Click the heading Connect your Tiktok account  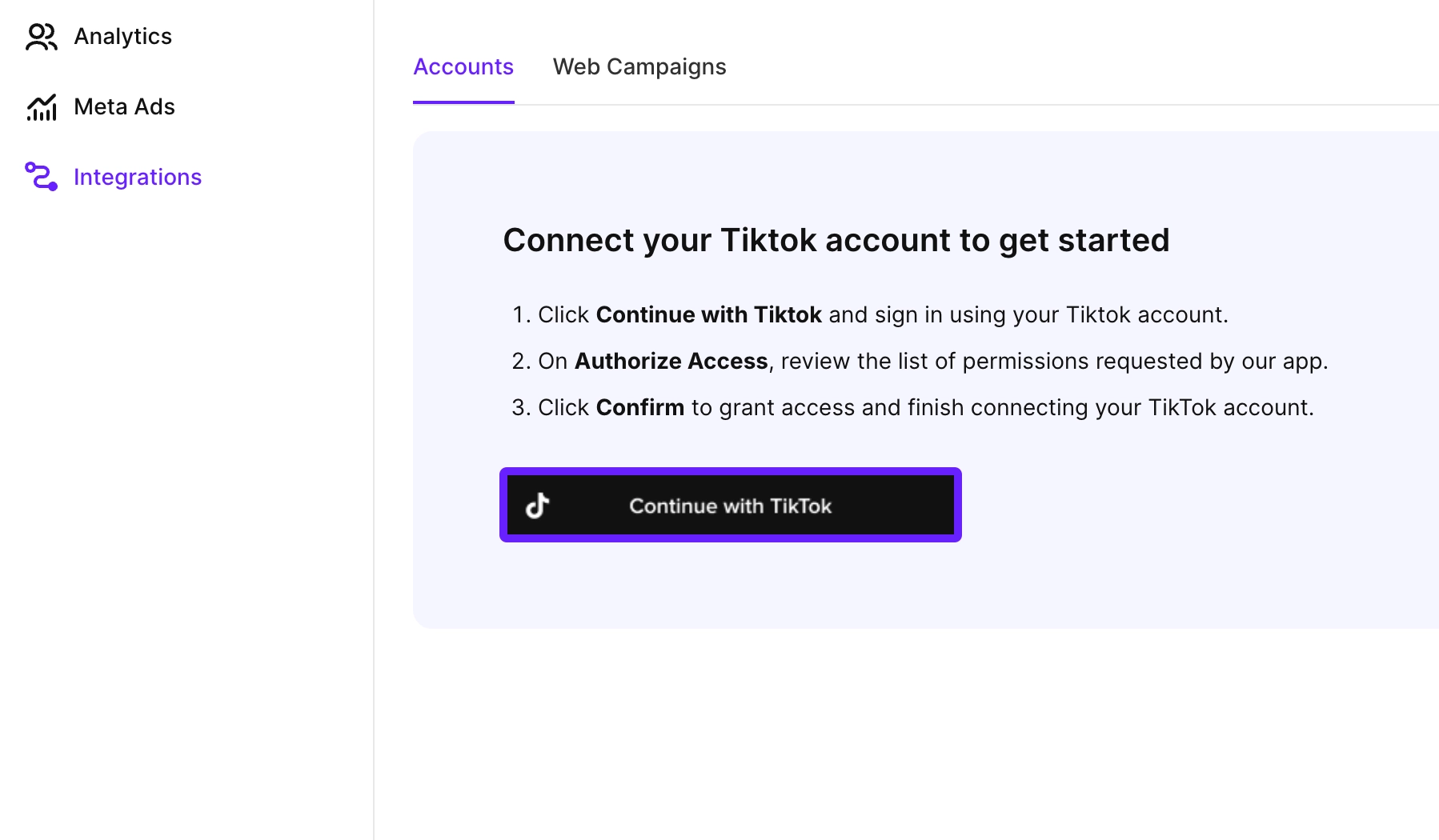836,239
